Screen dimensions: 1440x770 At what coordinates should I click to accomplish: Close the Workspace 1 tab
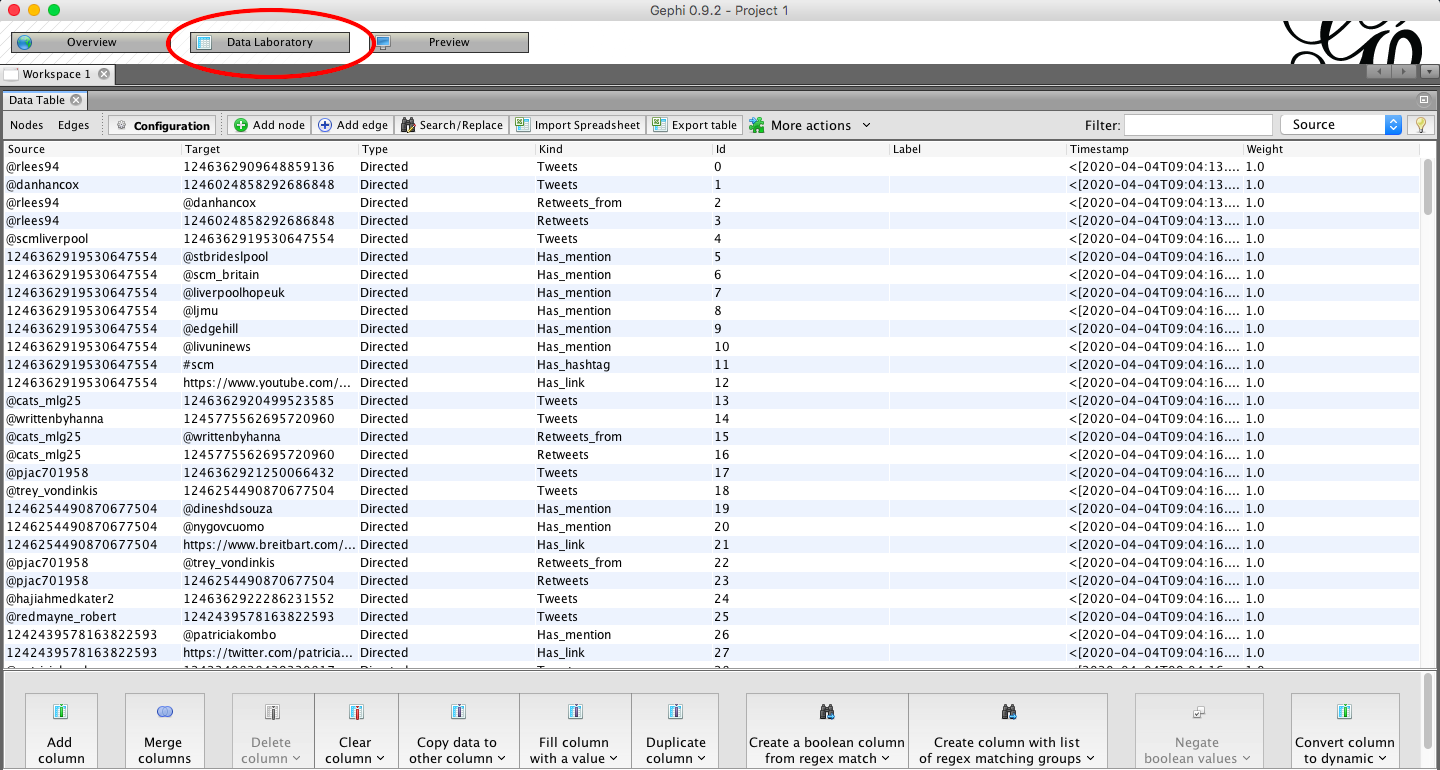tap(104, 74)
